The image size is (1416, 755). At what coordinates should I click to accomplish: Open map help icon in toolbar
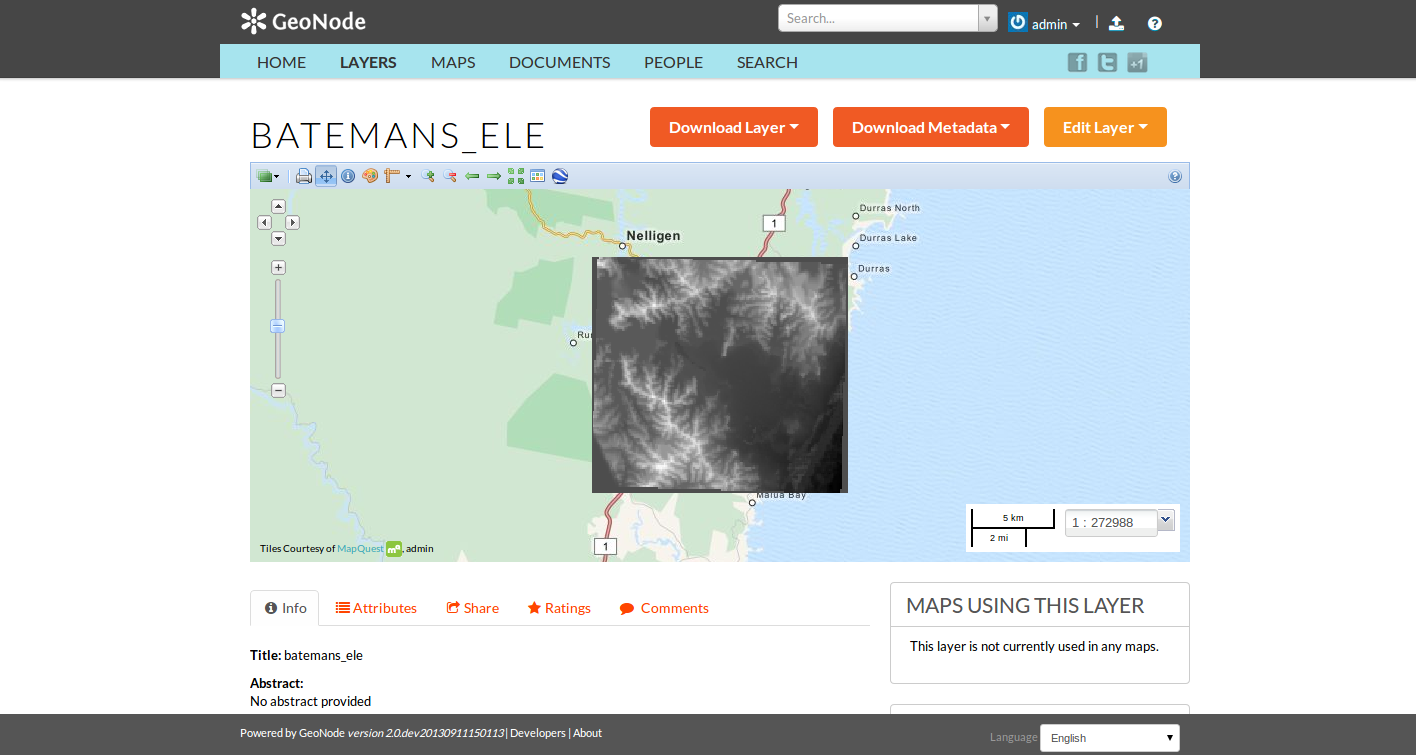click(x=1175, y=176)
